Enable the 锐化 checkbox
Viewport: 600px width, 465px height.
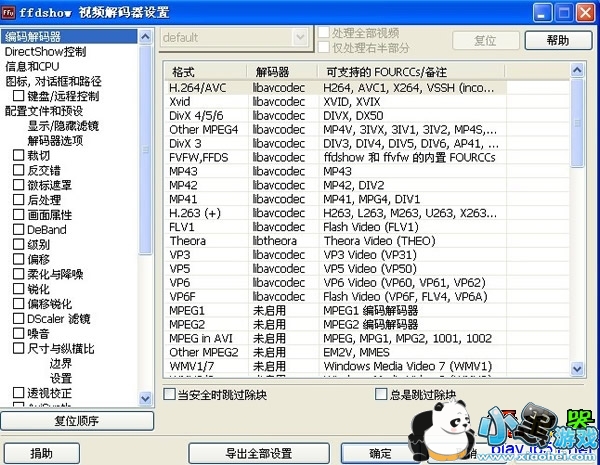point(19,289)
